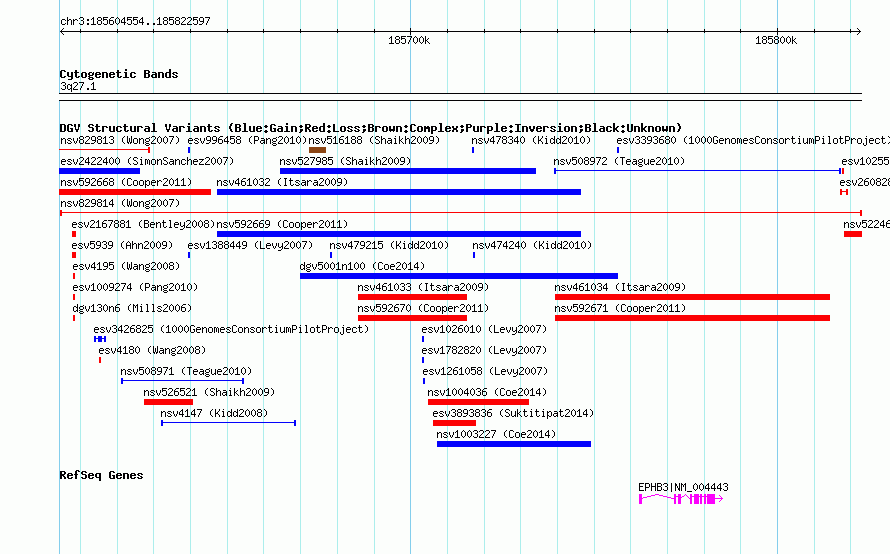Click esv4180 (Wang2008) label
Viewport: 890px width, 554px height.
152,350
